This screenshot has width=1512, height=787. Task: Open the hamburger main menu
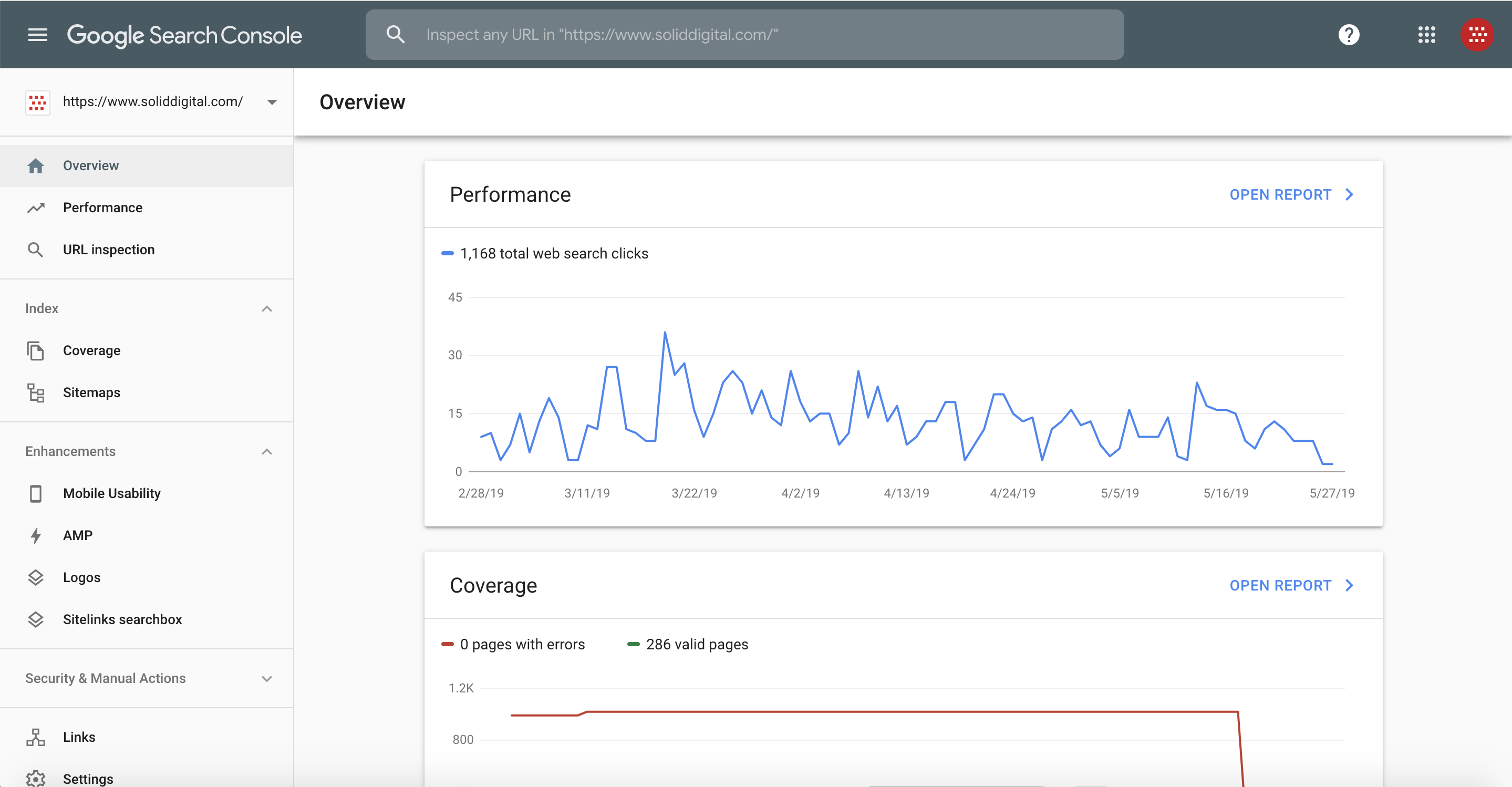[38, 35]
